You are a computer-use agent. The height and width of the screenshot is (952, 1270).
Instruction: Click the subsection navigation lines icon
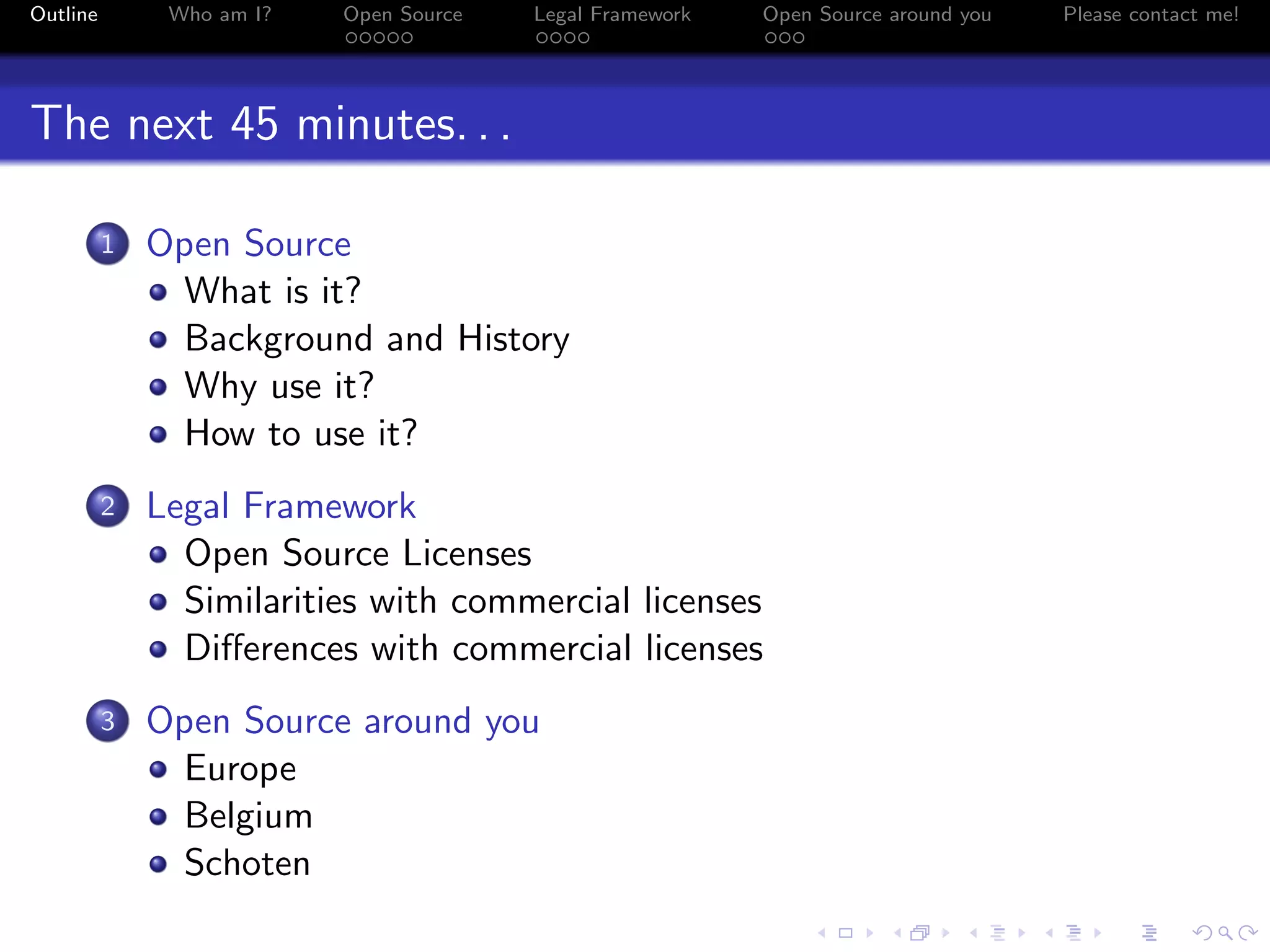point(998,933)
